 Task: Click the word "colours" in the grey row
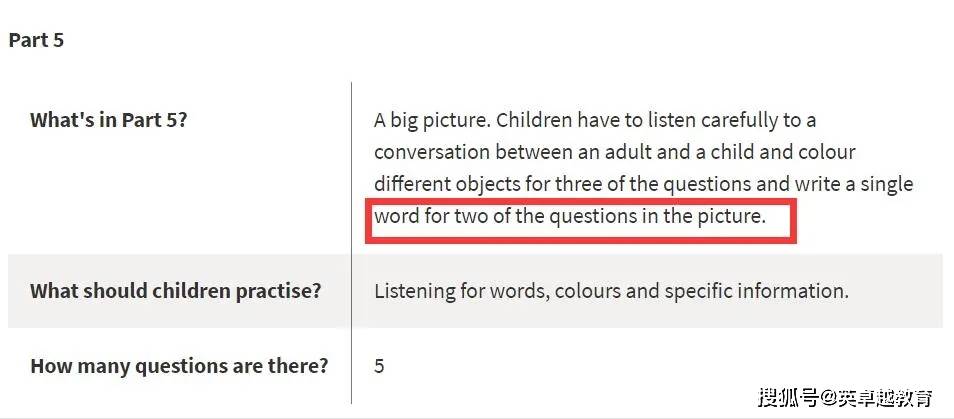587,291
